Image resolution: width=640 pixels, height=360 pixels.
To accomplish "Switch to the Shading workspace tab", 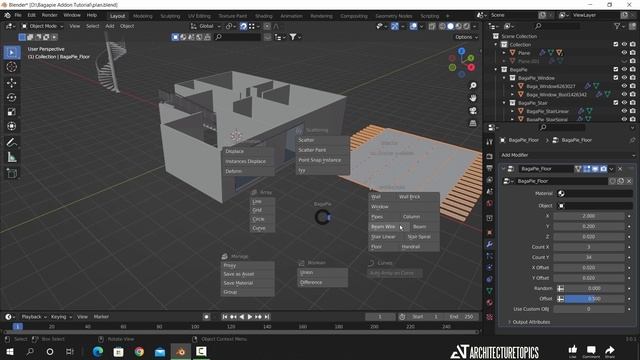I will [x=264, y=16].
